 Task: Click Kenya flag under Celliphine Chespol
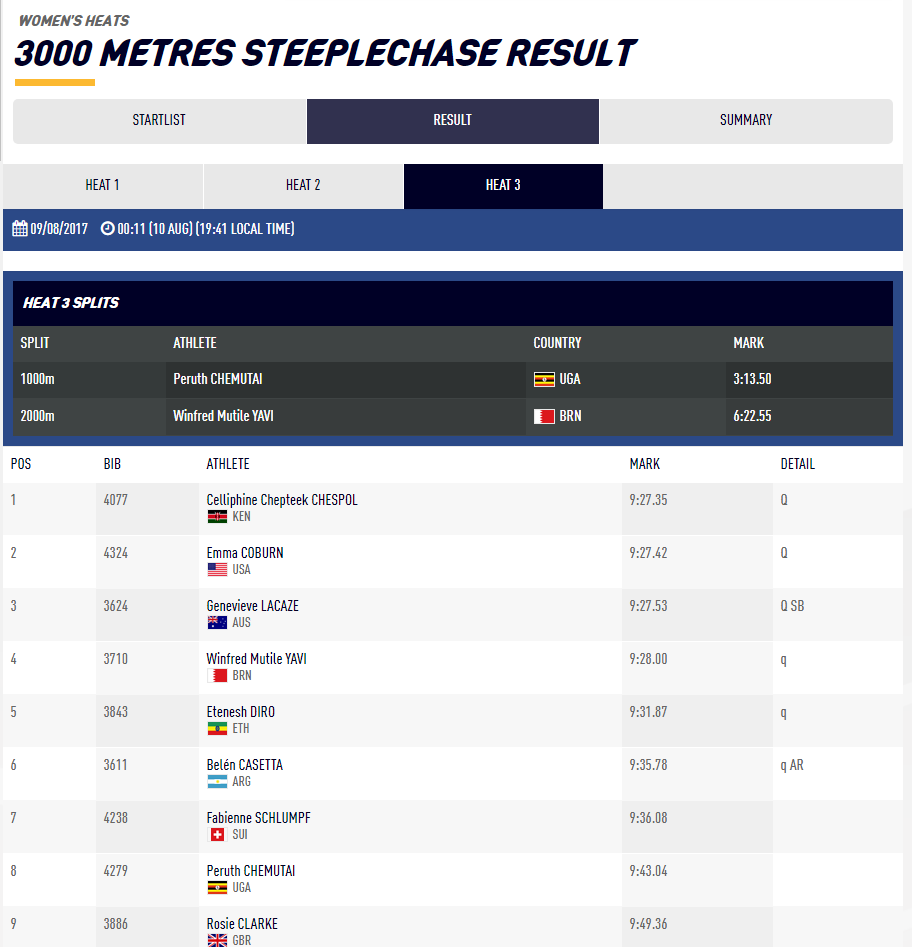click(x=217, y=517)
